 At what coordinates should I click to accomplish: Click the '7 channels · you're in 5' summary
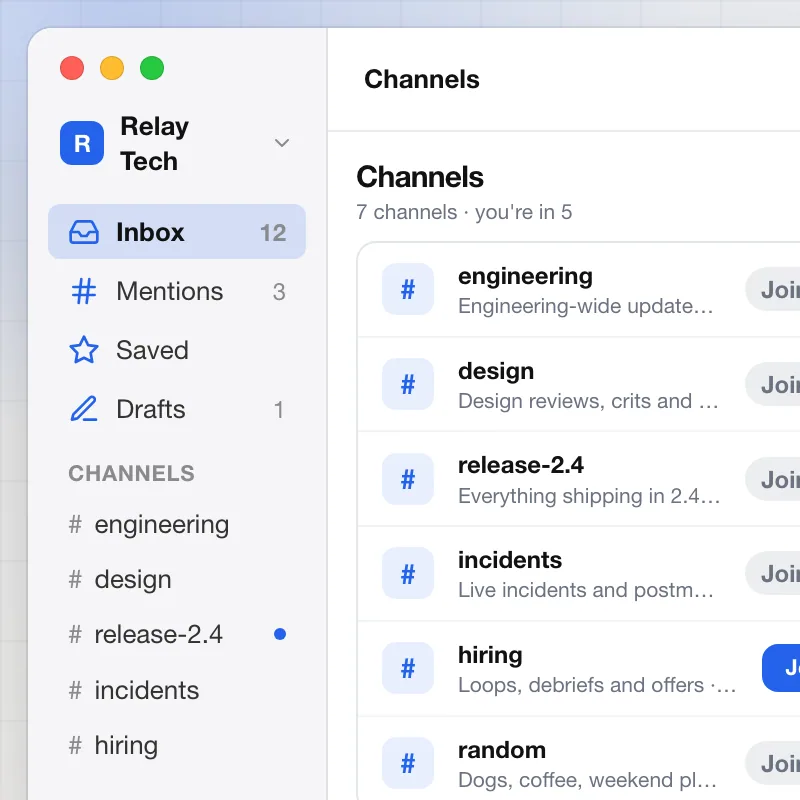click(464, 212)
